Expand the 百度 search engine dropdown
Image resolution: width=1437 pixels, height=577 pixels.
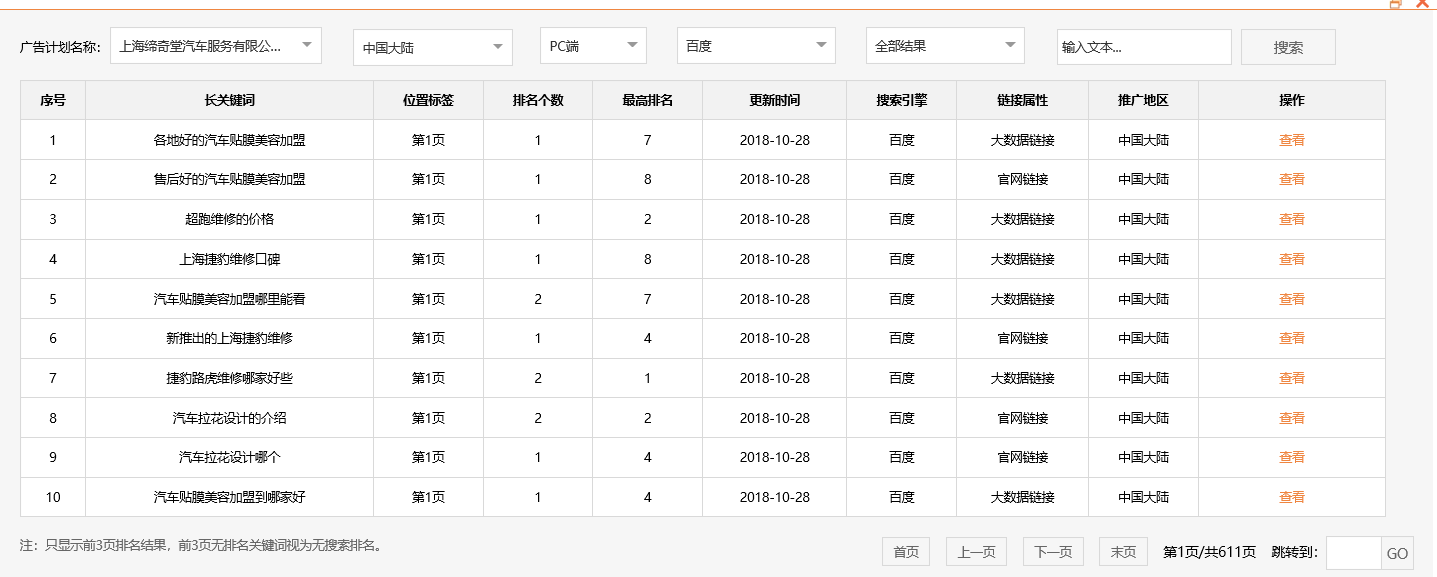(755, 46)
